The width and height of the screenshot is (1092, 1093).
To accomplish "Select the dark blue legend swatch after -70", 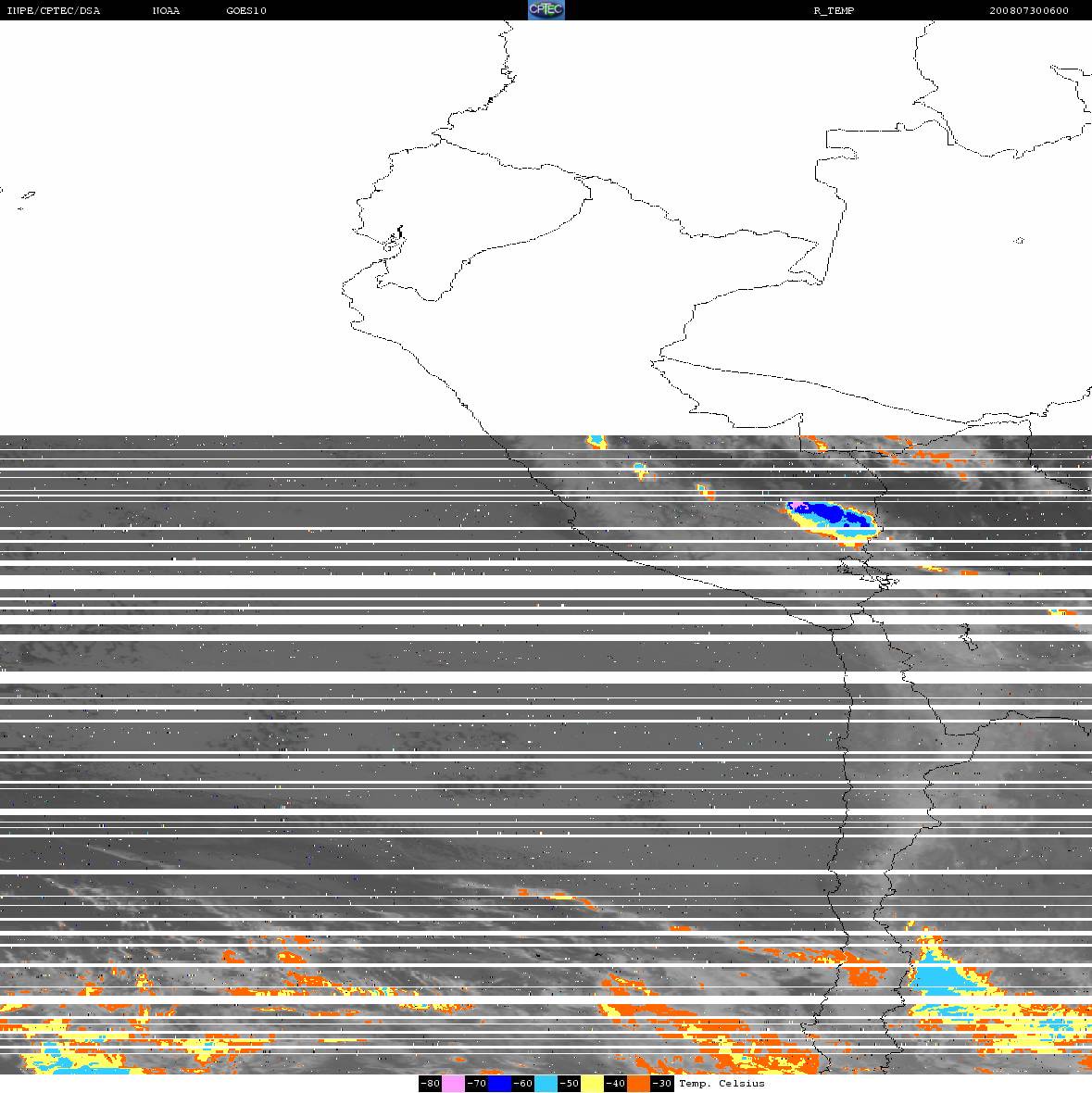I will pos(499,1083).
